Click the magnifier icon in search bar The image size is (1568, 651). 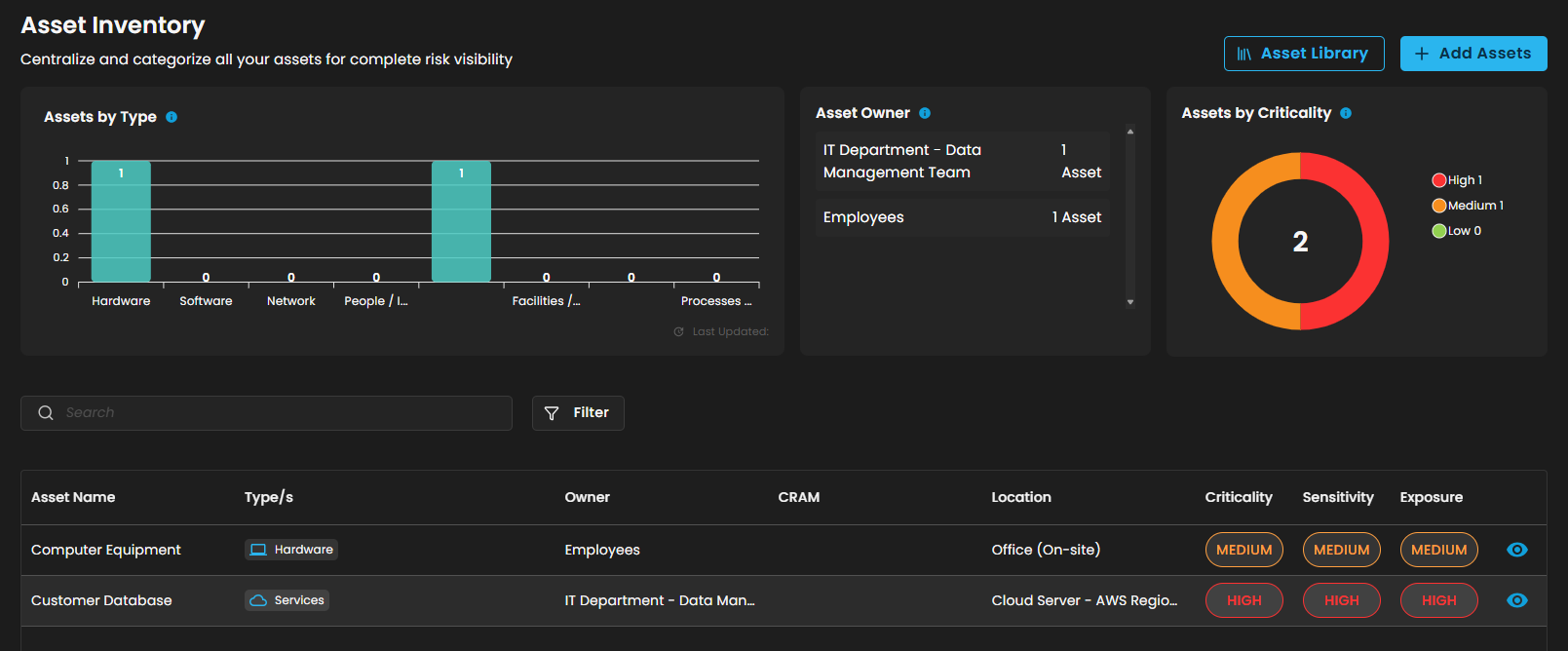tap(46, 413)
